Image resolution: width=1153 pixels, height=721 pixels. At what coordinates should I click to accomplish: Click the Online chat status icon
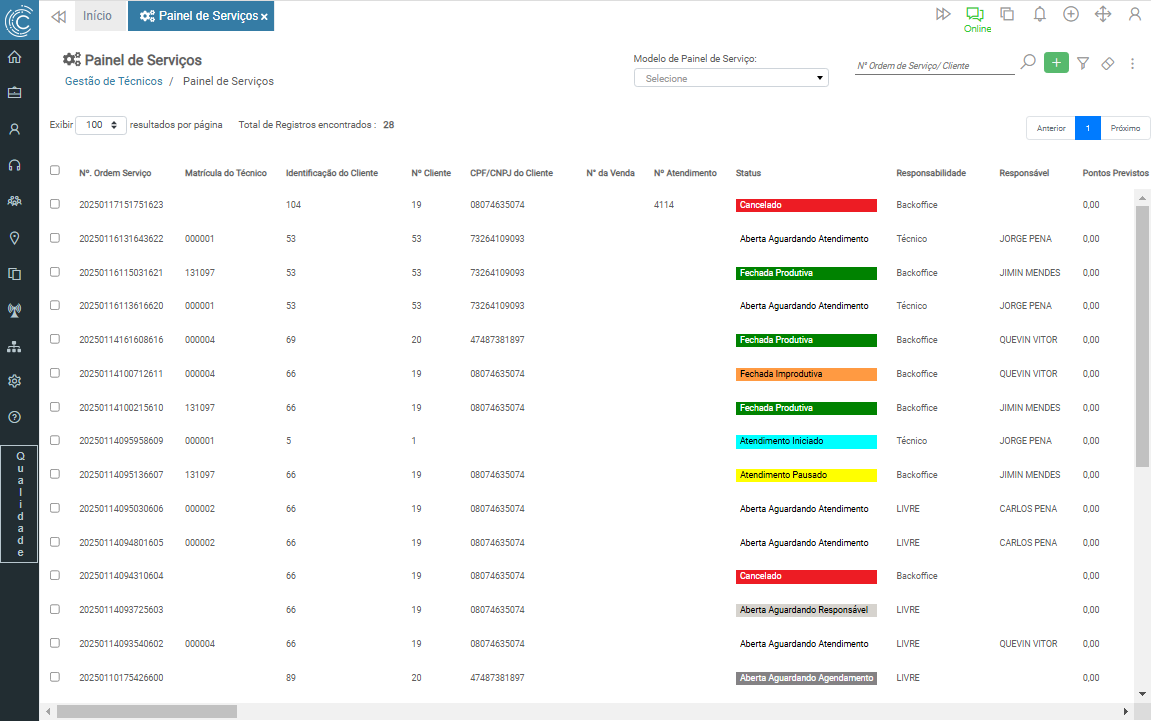(x=975, y=14)
